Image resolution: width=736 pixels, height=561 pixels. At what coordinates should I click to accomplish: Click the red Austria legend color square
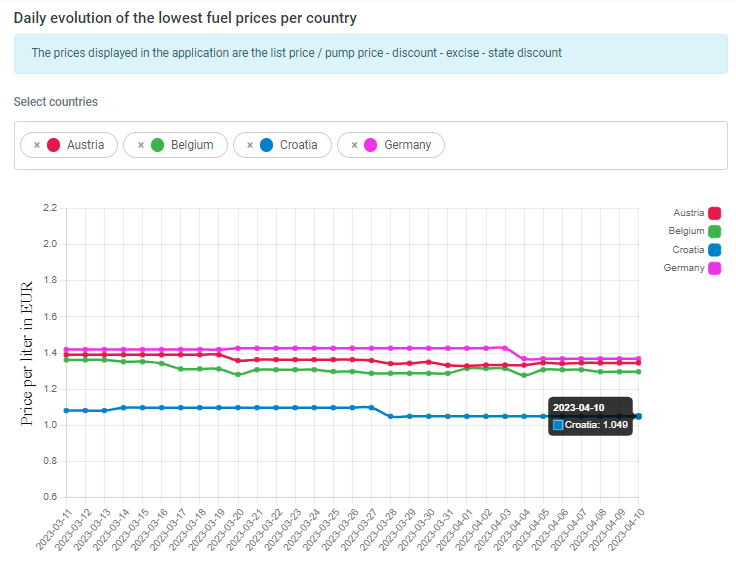click(x=715, y=213)
